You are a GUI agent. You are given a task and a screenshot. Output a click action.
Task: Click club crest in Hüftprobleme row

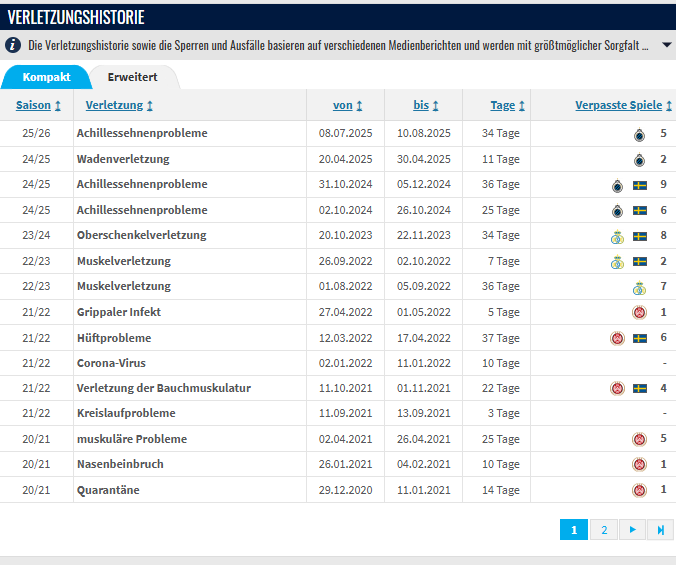pos(617,338)
